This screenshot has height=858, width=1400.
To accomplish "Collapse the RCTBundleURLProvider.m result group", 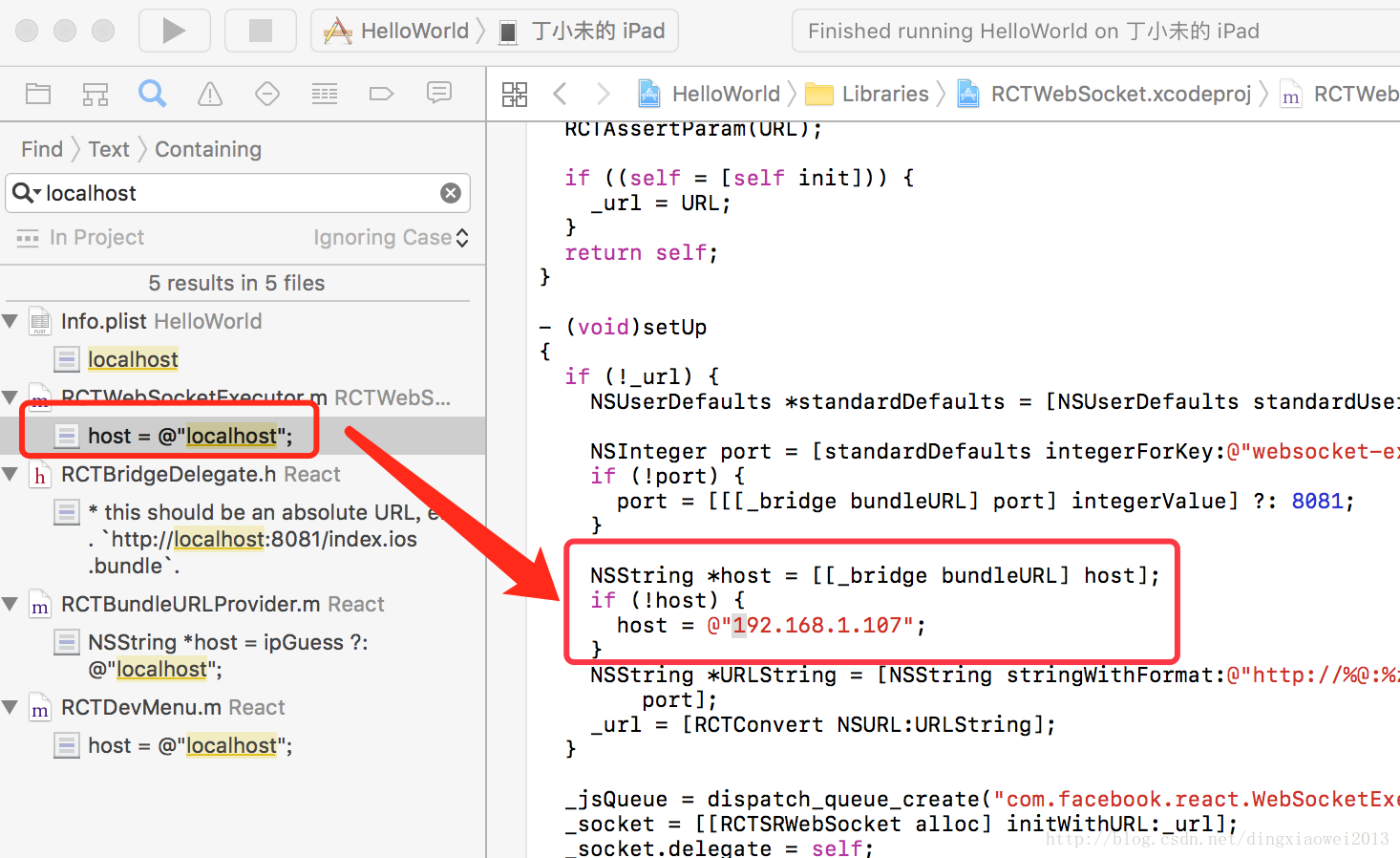I will [x=11, y=604].
